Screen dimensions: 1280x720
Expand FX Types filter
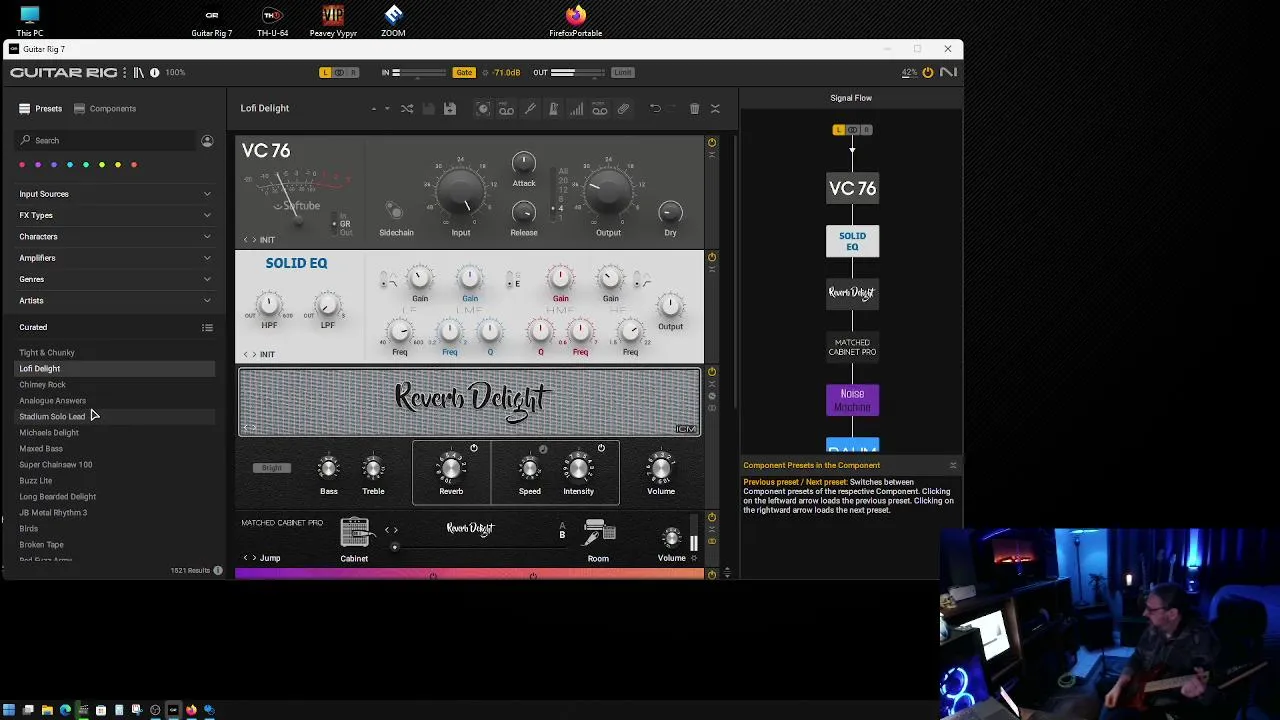115,215
